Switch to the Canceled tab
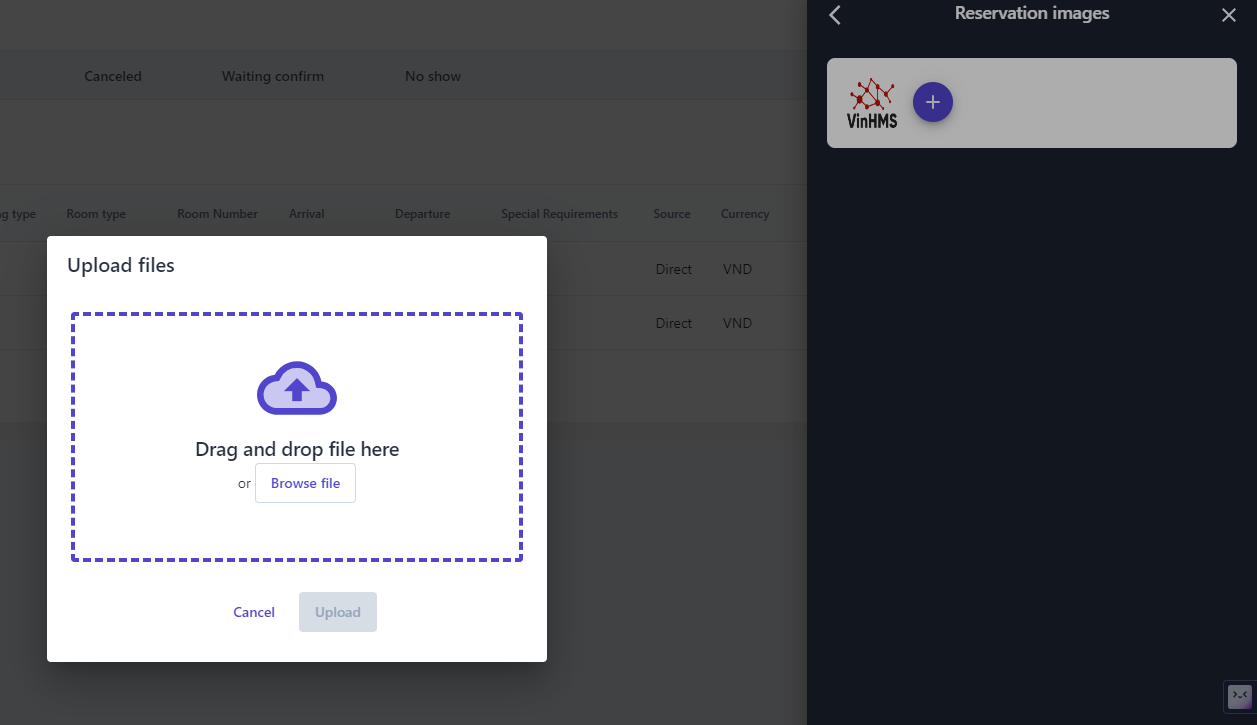Image resolution: width=1257 pixels, height=725 pixels. (113, 76)
